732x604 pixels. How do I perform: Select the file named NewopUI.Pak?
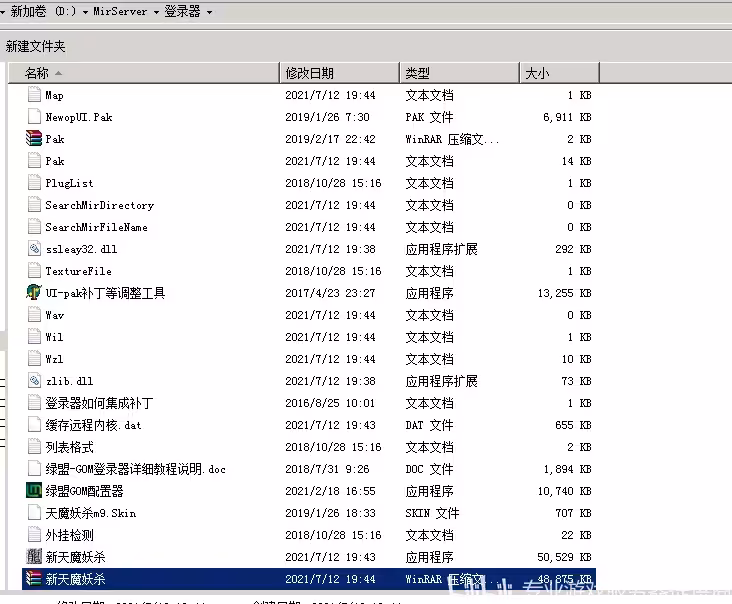pyautogui.click(x=78, y=117)
